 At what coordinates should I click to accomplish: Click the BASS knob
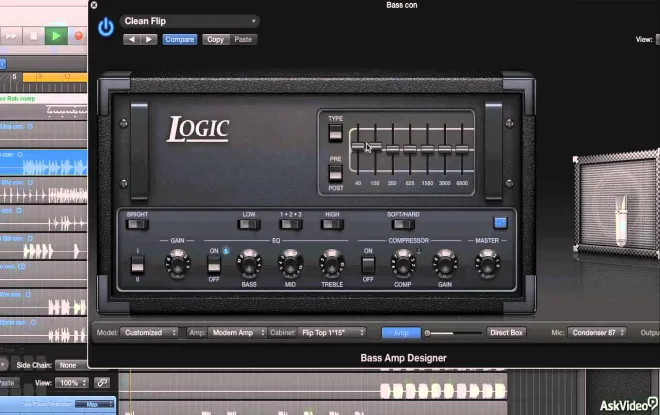coord(249,264)
